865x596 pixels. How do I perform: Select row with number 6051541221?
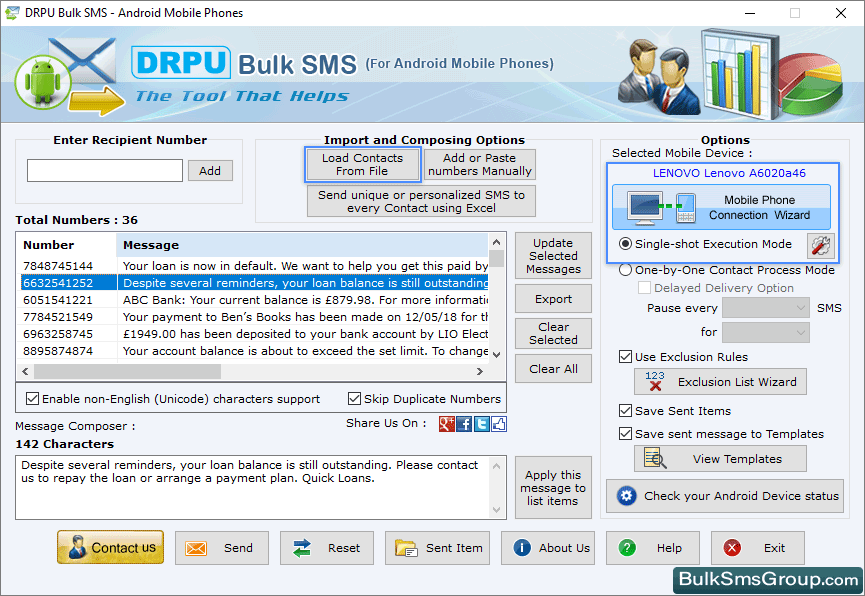tap(254, 300)
